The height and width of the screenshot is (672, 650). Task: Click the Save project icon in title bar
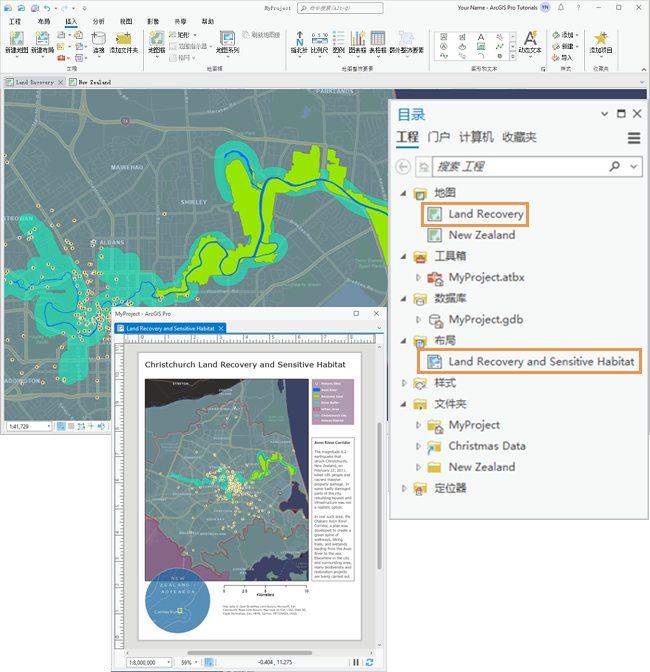(x=35, y=8)
